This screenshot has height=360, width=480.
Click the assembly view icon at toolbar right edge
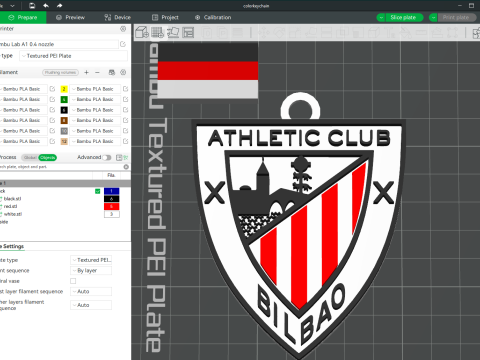[x=477, y=33]
